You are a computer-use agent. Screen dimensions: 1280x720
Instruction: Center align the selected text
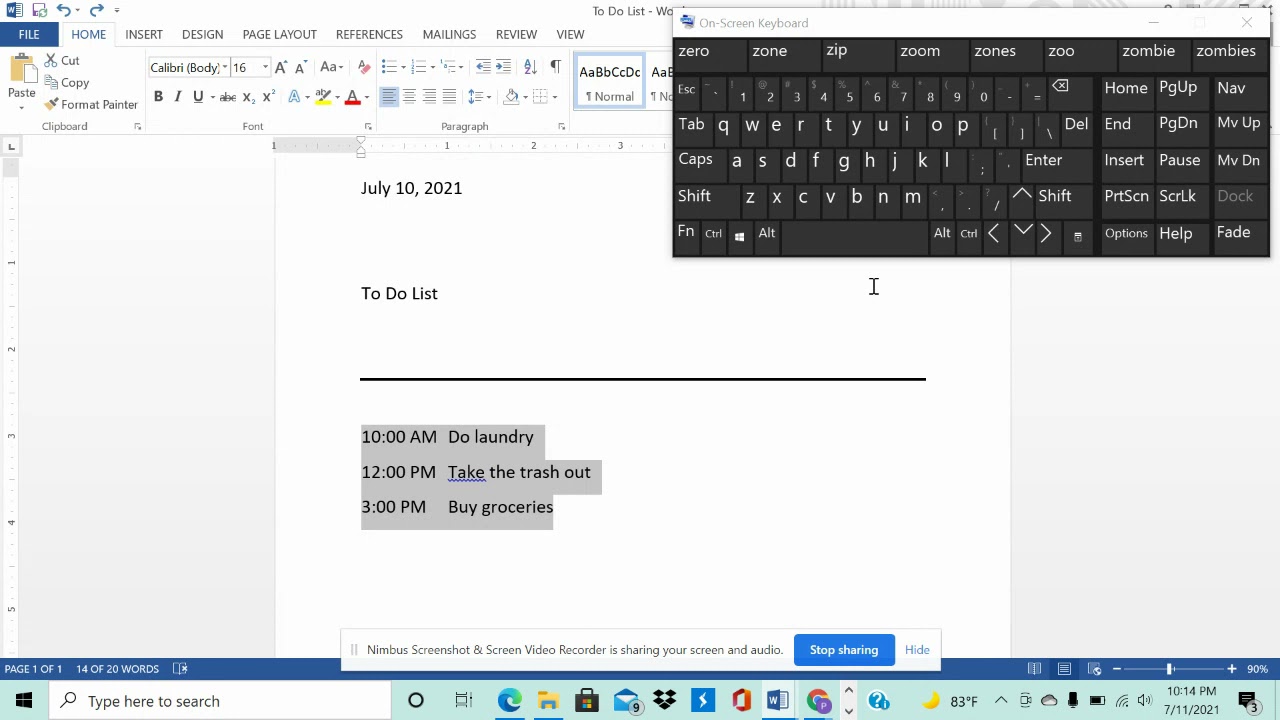[x=409, y=97]
